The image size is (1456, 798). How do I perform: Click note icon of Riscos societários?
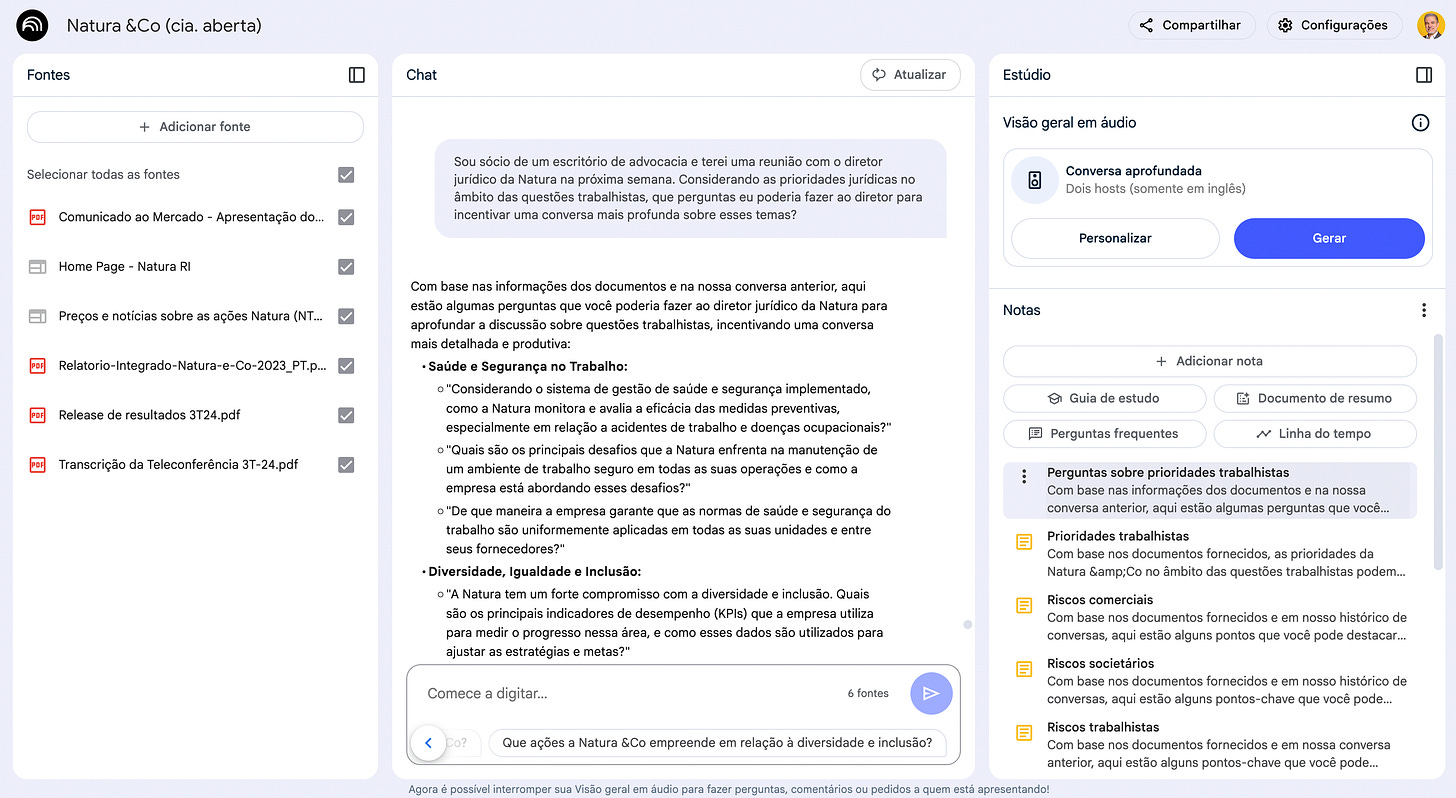tap(1023, 669)
